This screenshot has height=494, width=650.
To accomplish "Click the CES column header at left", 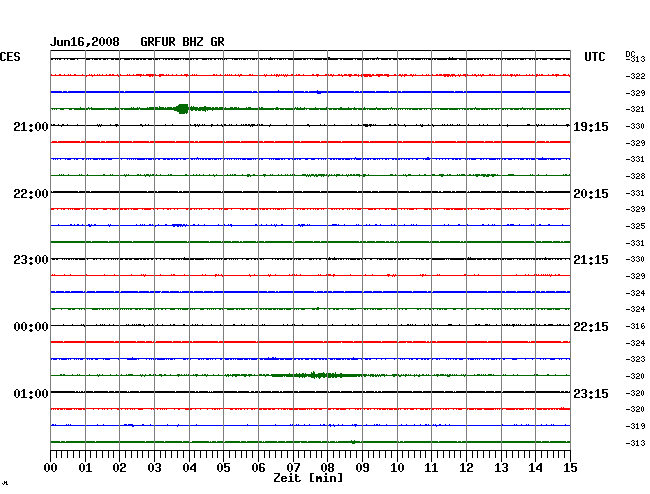I will pyautogui.click(x=10, y=57).
